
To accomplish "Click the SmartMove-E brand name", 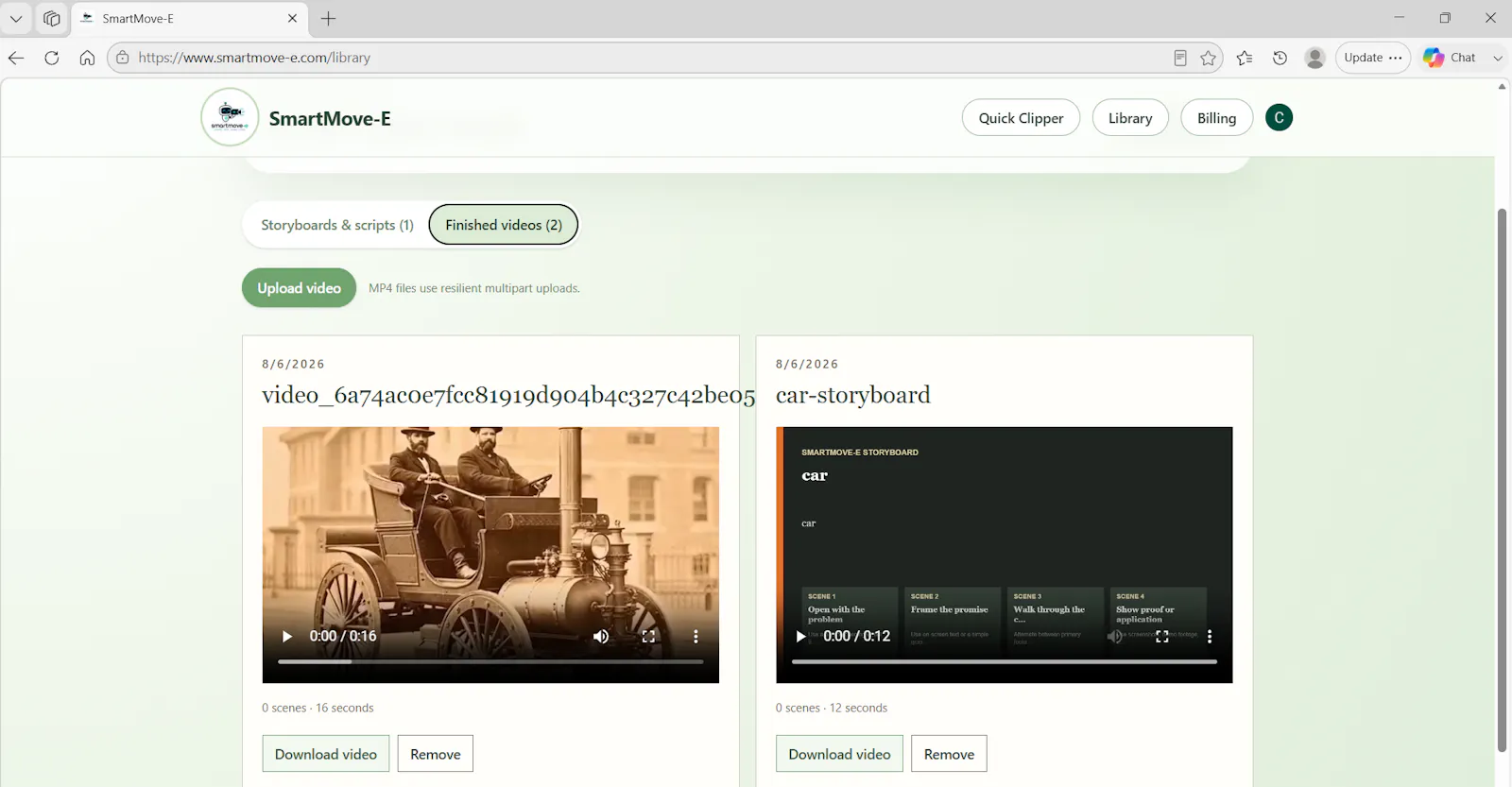I will pyautogui.click(x=330, y=118).
